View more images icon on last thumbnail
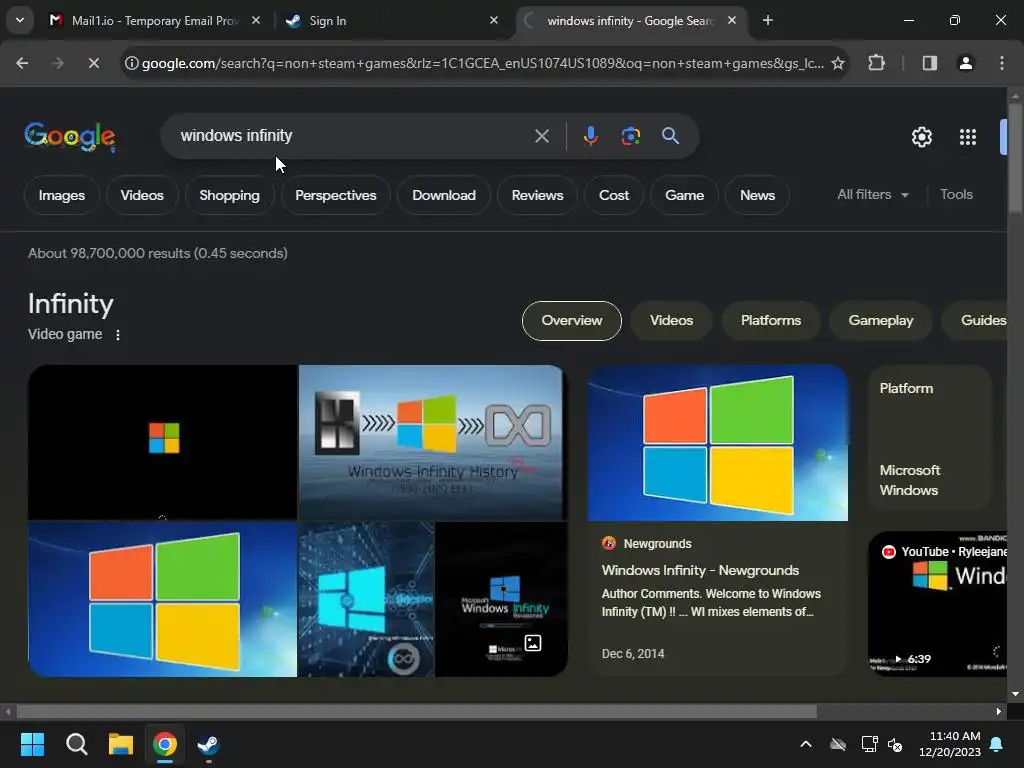Image resolution: width=1024 pixels, height=768 pixels. coord(533,643)
